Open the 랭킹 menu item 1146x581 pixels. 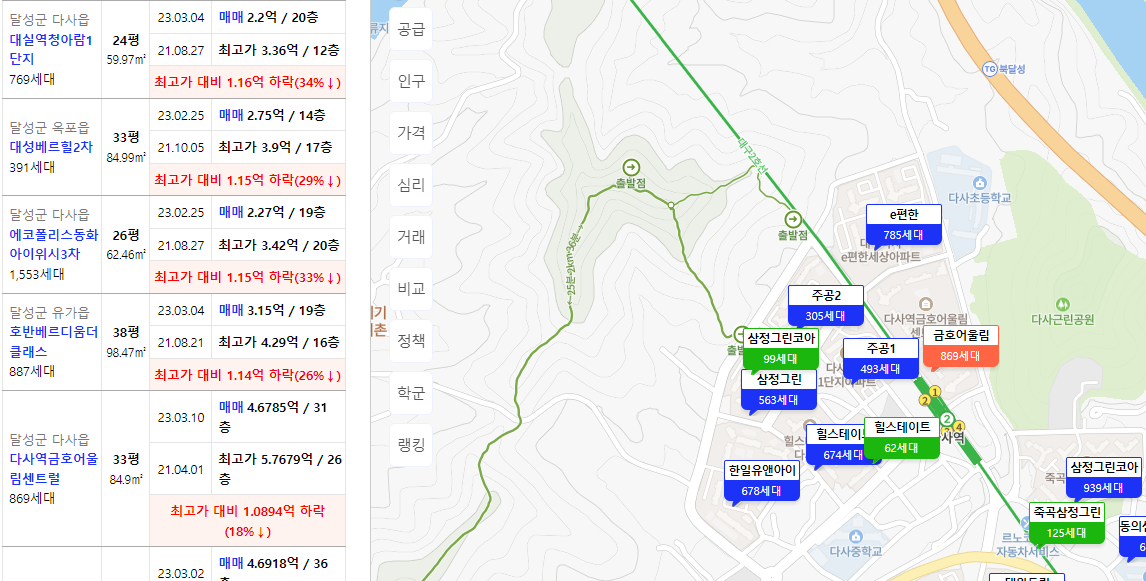click(411, 444)
